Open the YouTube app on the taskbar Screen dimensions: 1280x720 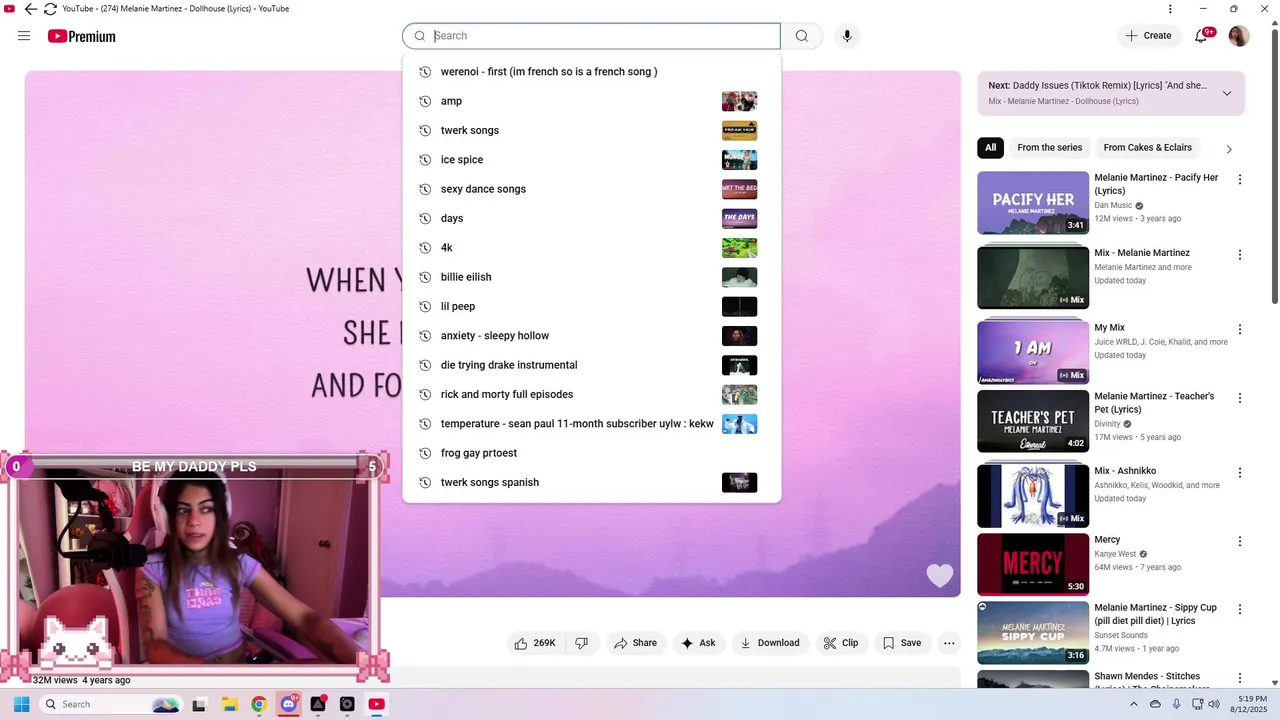(376, 704)
